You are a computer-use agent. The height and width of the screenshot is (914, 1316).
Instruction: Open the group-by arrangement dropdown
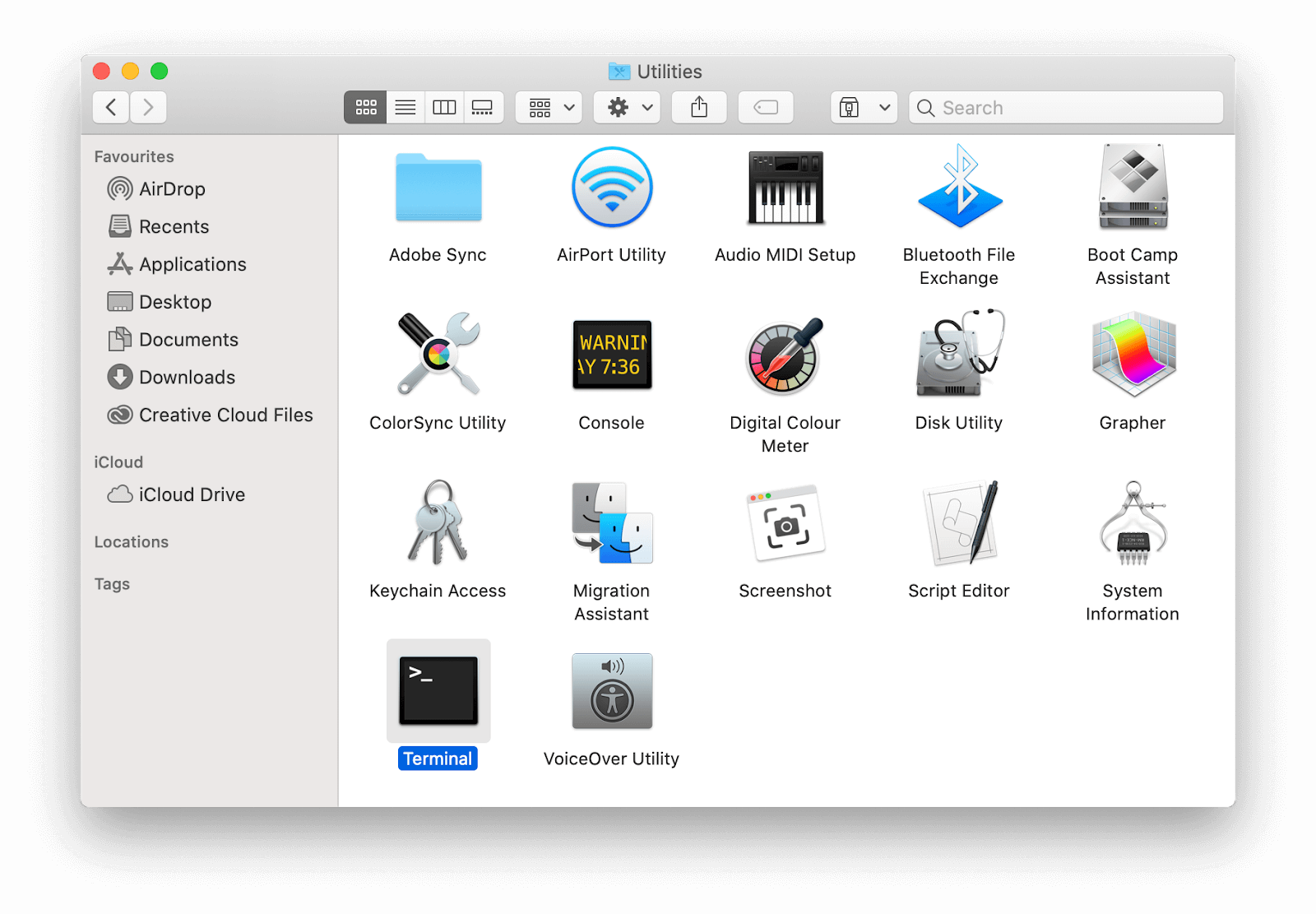pos(549,107)
